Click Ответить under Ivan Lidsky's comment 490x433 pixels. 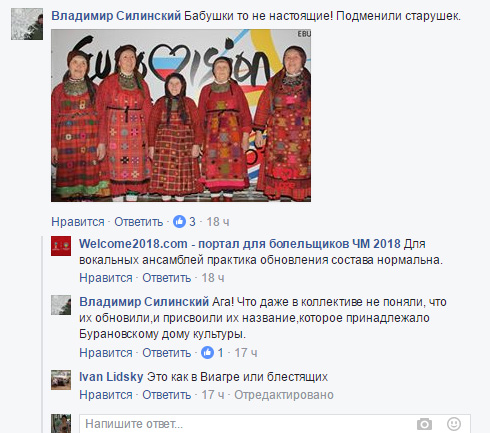(x=167, y=395)
